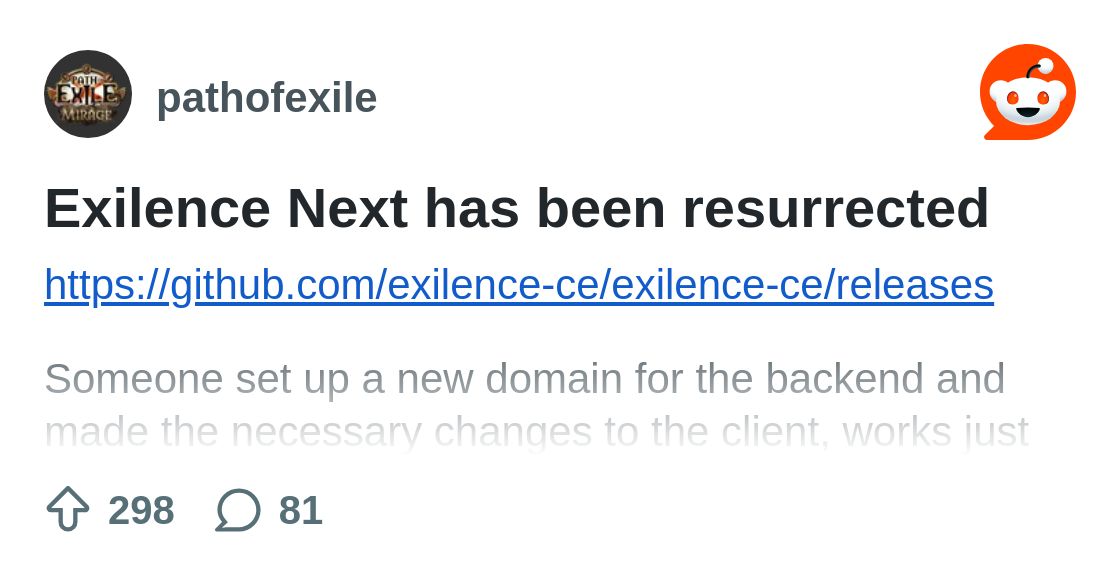Screen dimensions: 1120x584
Task: Click the 'releases' end of the URL
Action: pos(914,285)
